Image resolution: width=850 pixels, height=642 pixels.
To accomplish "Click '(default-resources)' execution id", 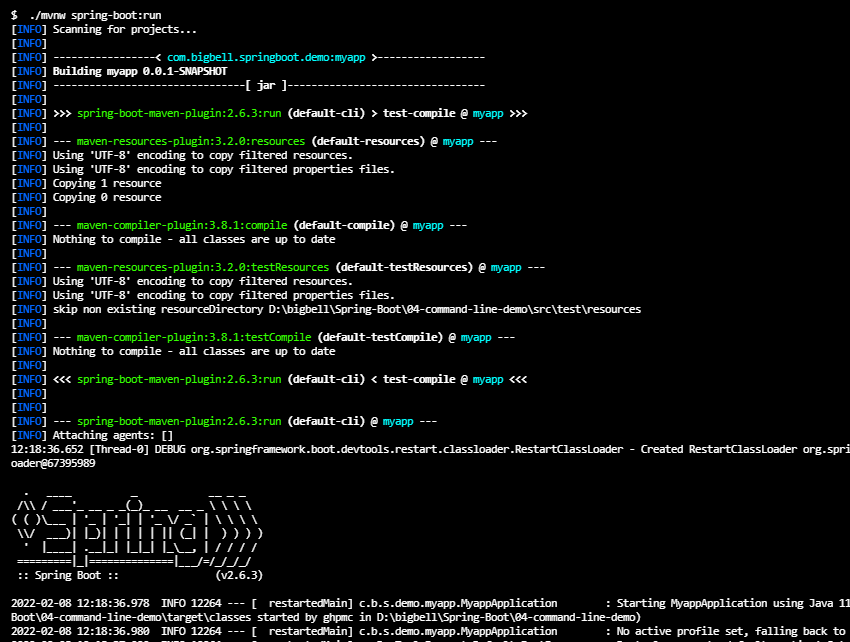I will (368, 142).
